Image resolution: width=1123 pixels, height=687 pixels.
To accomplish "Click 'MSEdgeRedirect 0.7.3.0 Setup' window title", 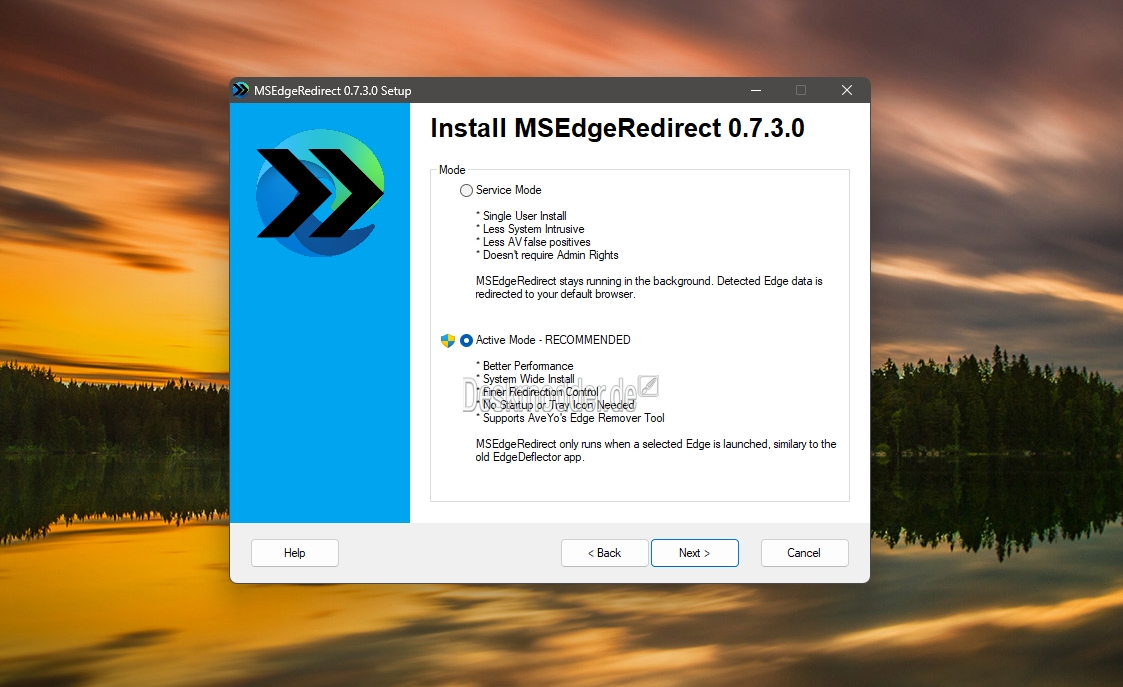I will (332, 91).
